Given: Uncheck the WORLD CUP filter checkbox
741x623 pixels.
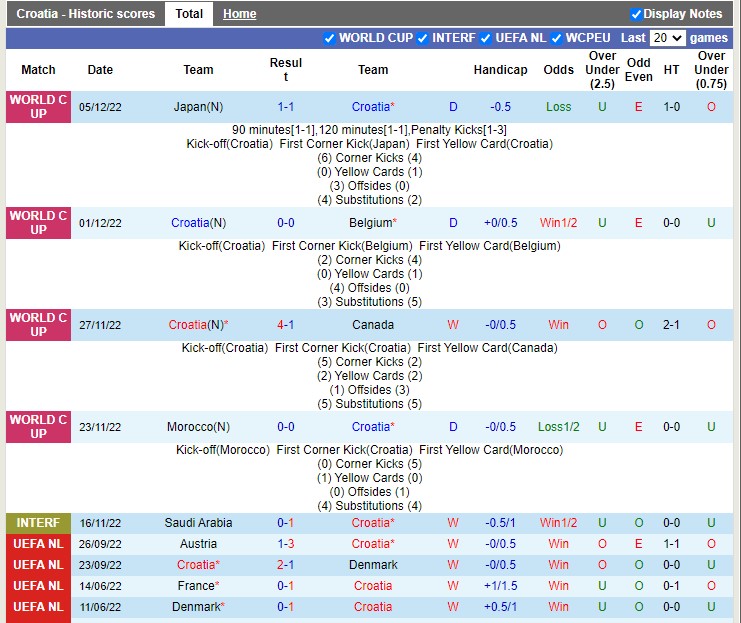Looking at the screenshot, I should pos(329,38).
